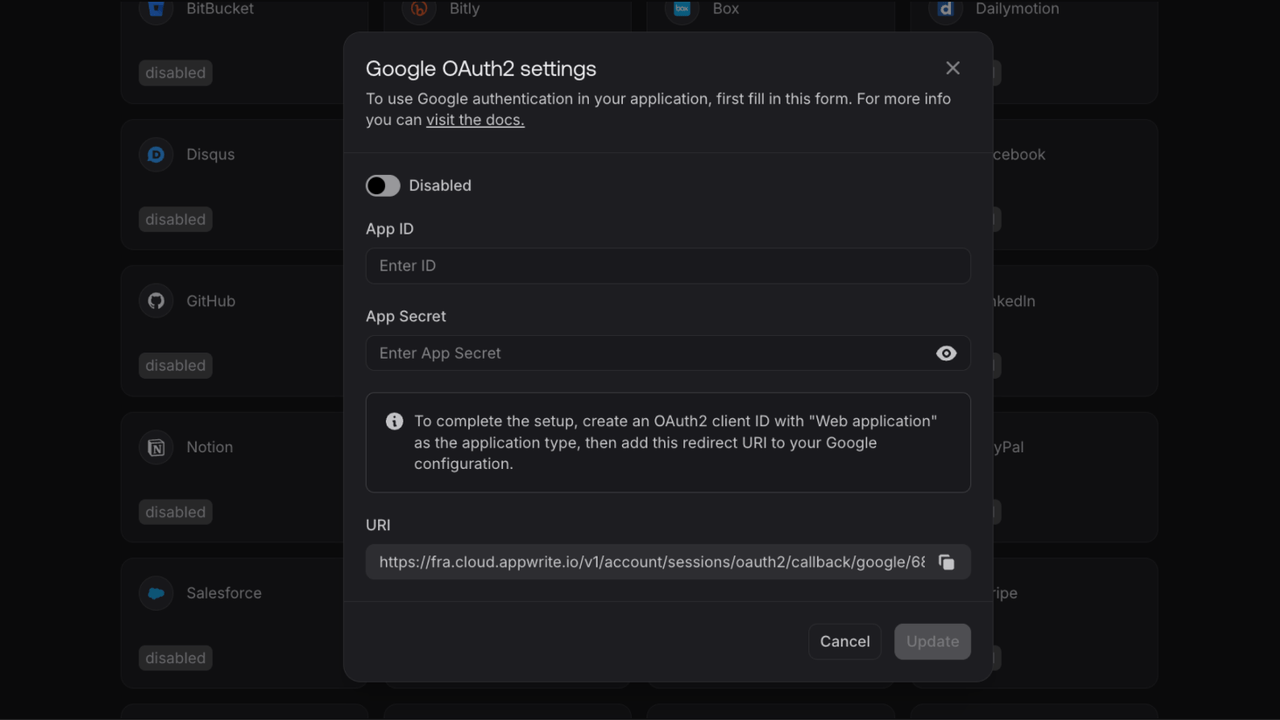
Task: Click the Box provider icon
Action: [681, 10]
